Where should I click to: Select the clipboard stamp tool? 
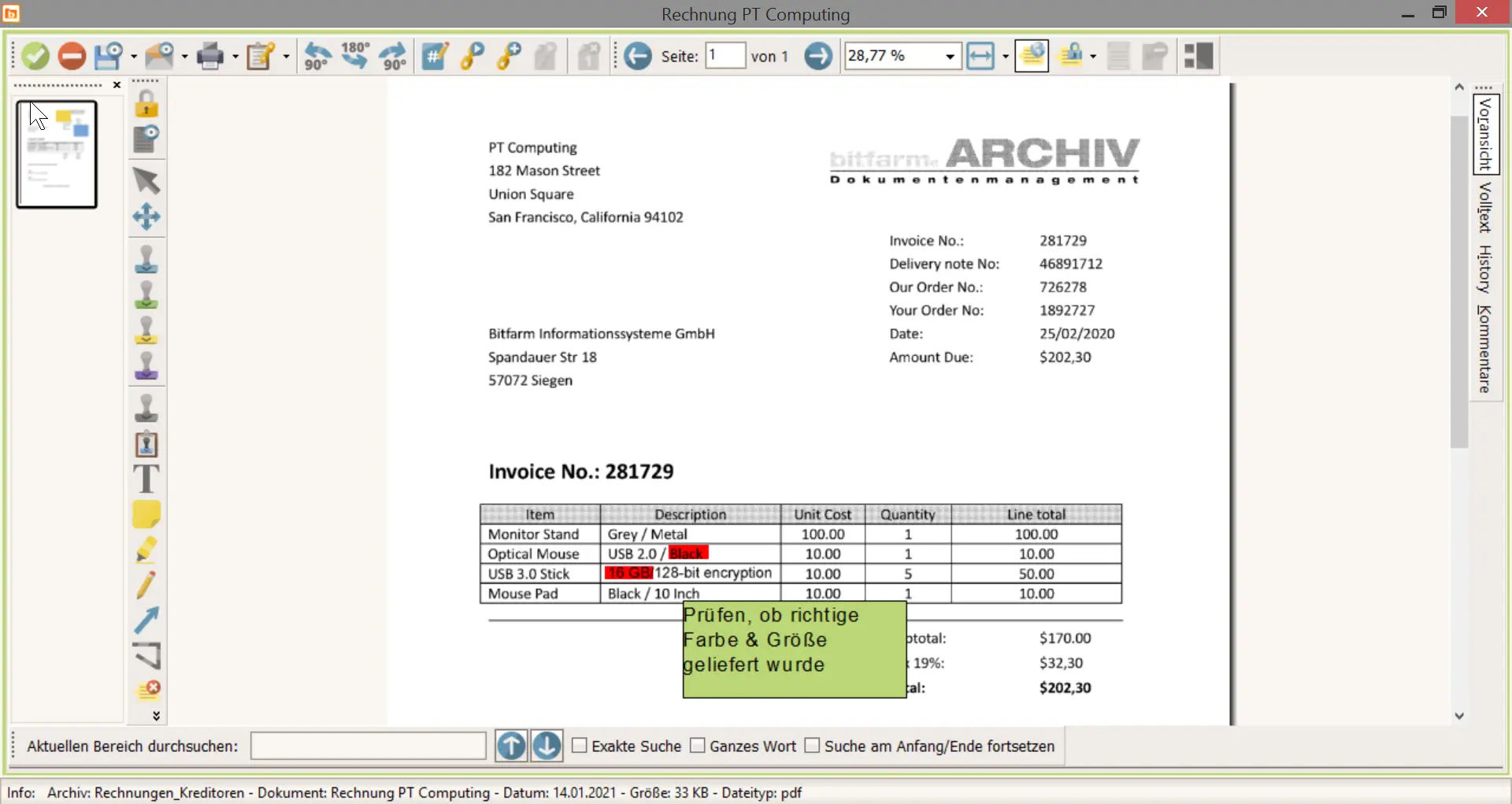[x=146, y=444]
